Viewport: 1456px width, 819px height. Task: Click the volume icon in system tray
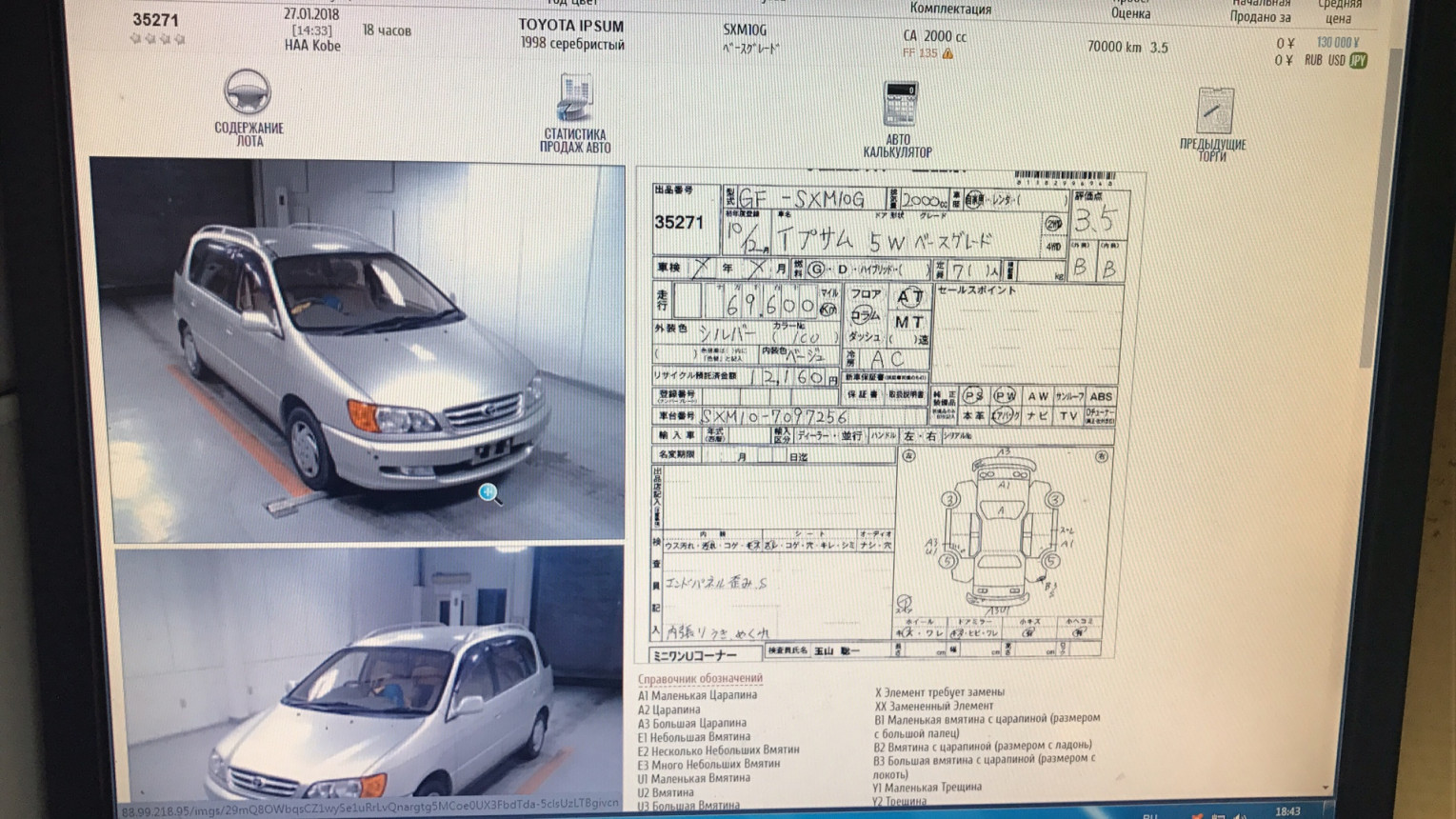click(1241, 814)
